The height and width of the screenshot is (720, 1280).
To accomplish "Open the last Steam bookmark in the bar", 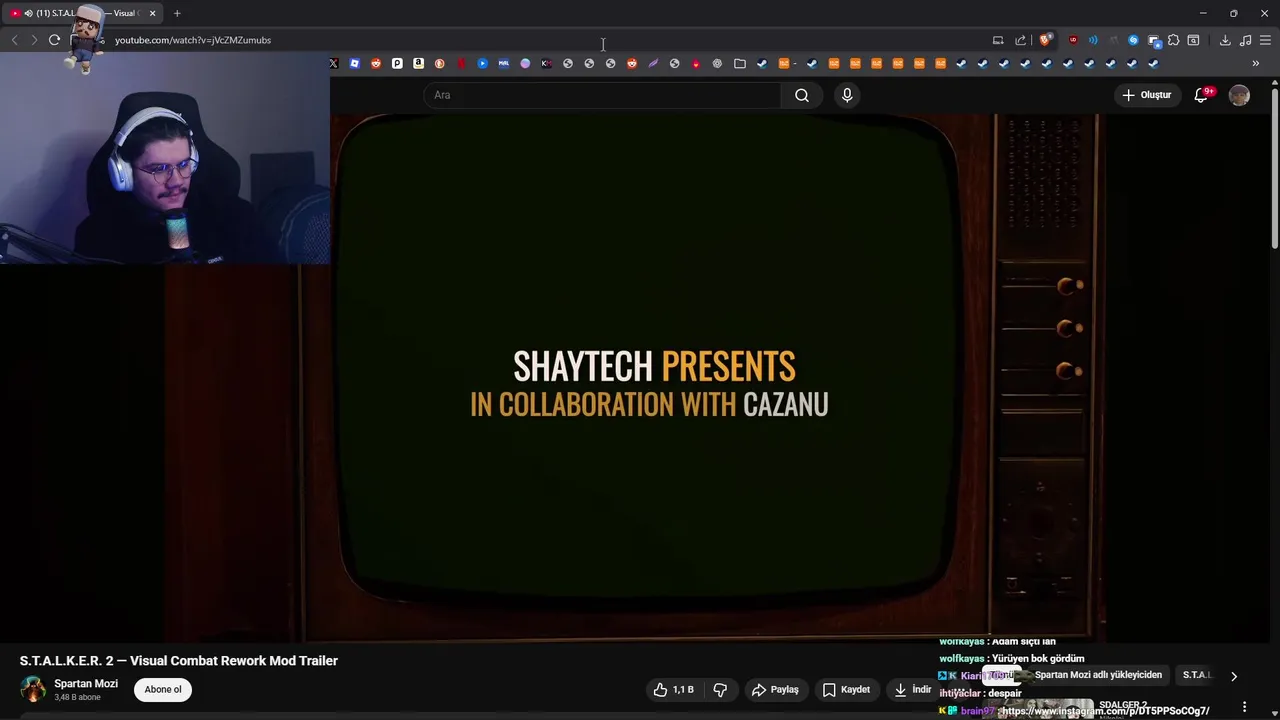I will [1153, 63].
